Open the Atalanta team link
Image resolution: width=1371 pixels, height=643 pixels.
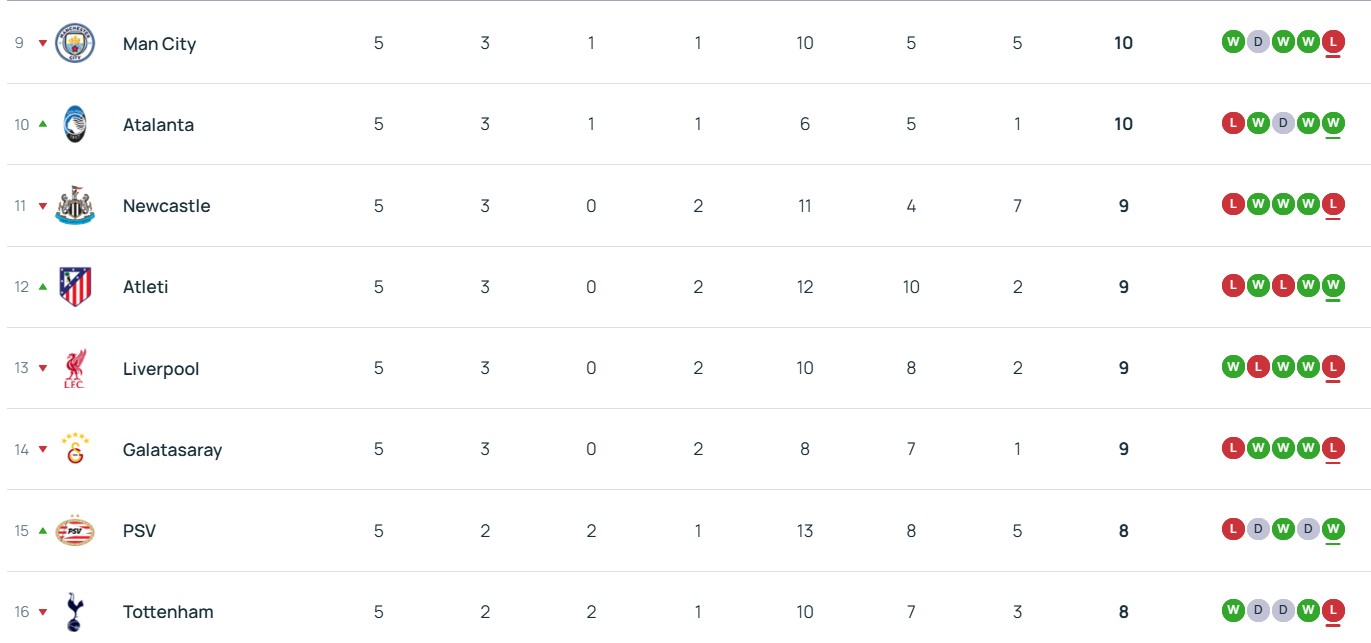click(158, 125)
